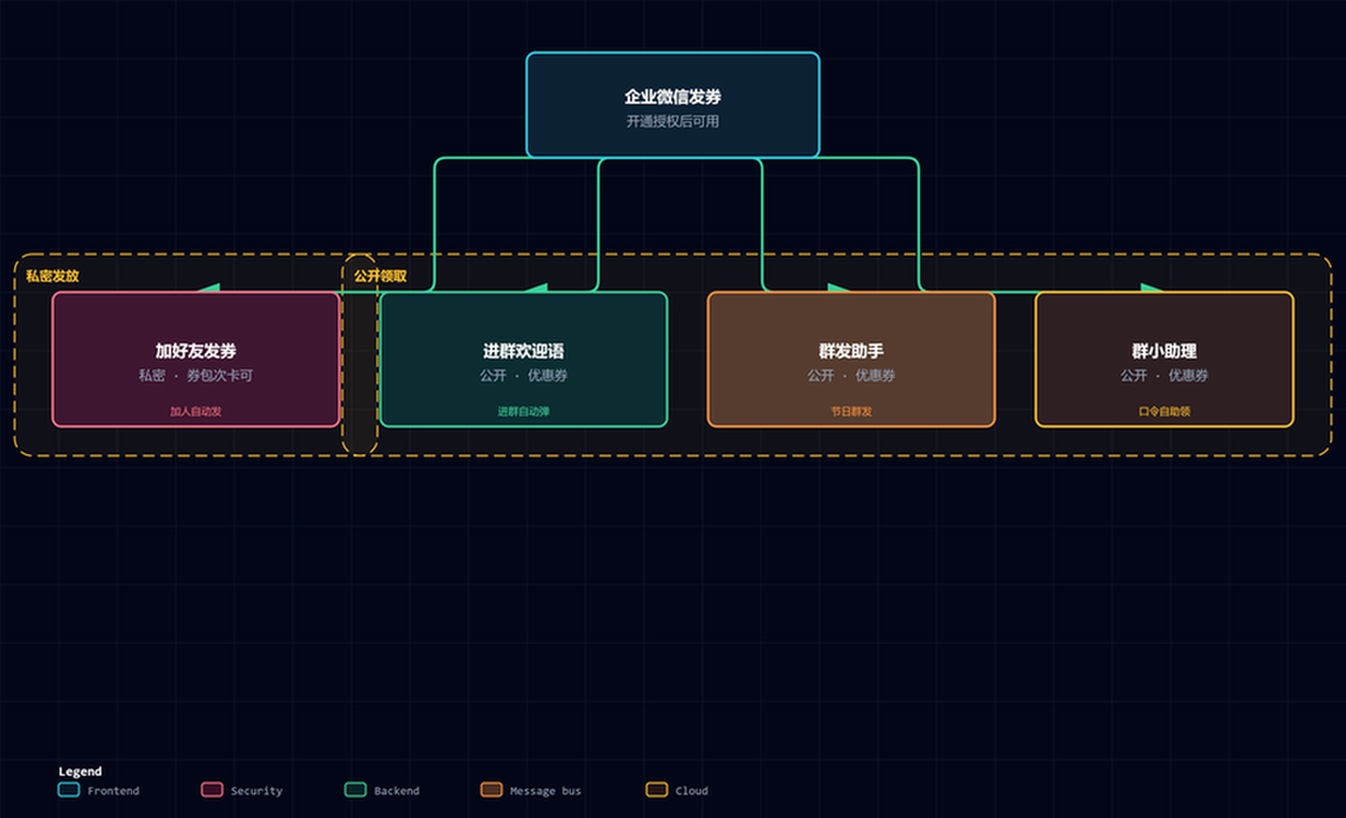Viewport: 1346px width, 818px height.
Task: Click the Cloud legend label
Action: pyautogui.click(x=692, y=791)
